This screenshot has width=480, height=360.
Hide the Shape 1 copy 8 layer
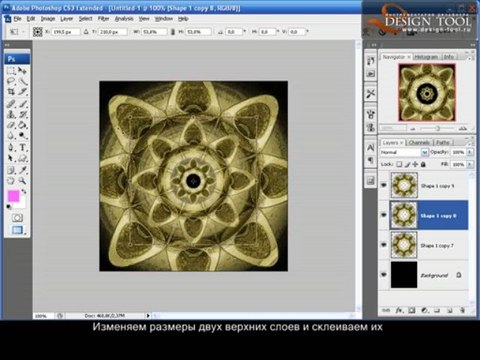coord(384,215)
